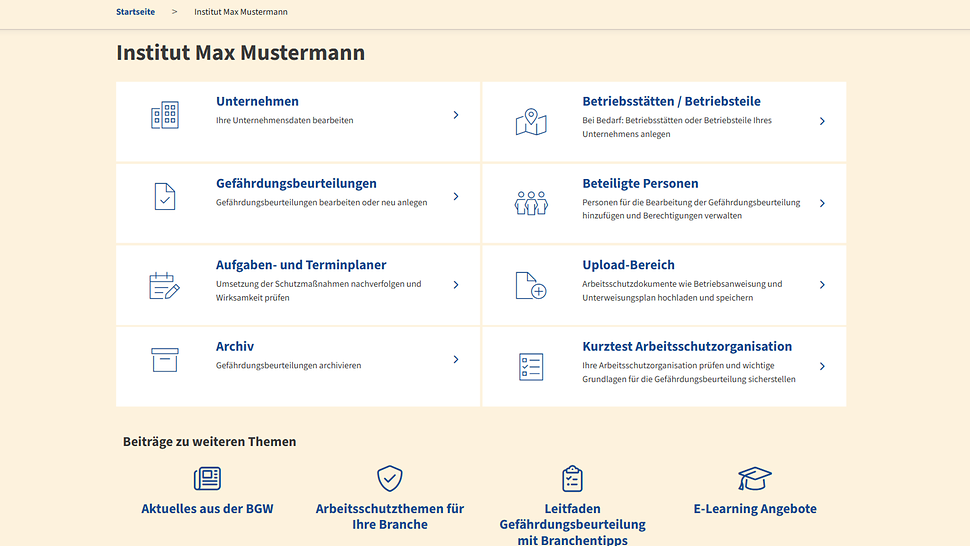Click description starting 'Ihre Arbeitsschutzorganisation prüfen'
This screenshot has height=546, width=970.
[689, 372]
